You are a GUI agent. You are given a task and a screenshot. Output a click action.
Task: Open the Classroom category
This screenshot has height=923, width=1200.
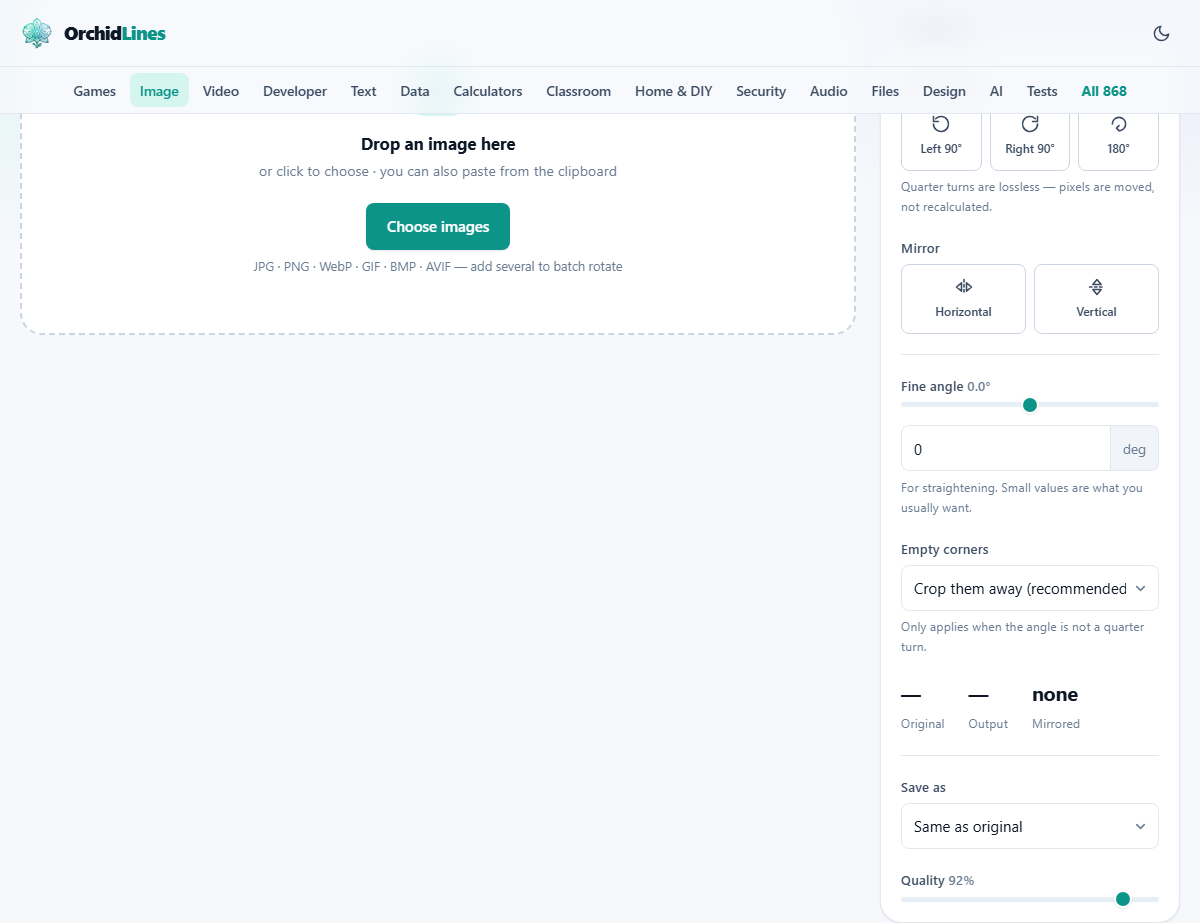tap(578, 91)
